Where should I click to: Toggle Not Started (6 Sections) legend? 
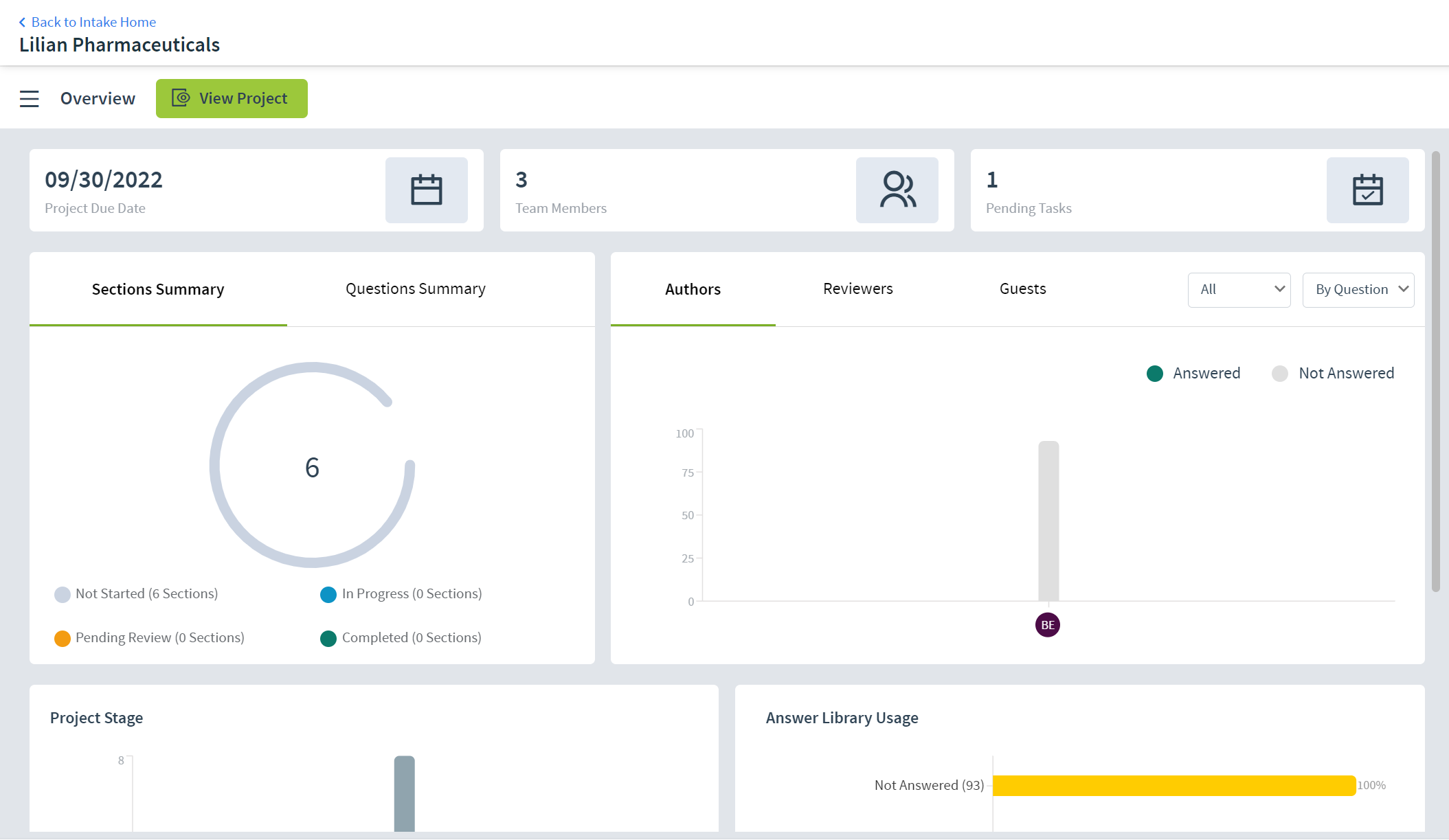[136, 594]
